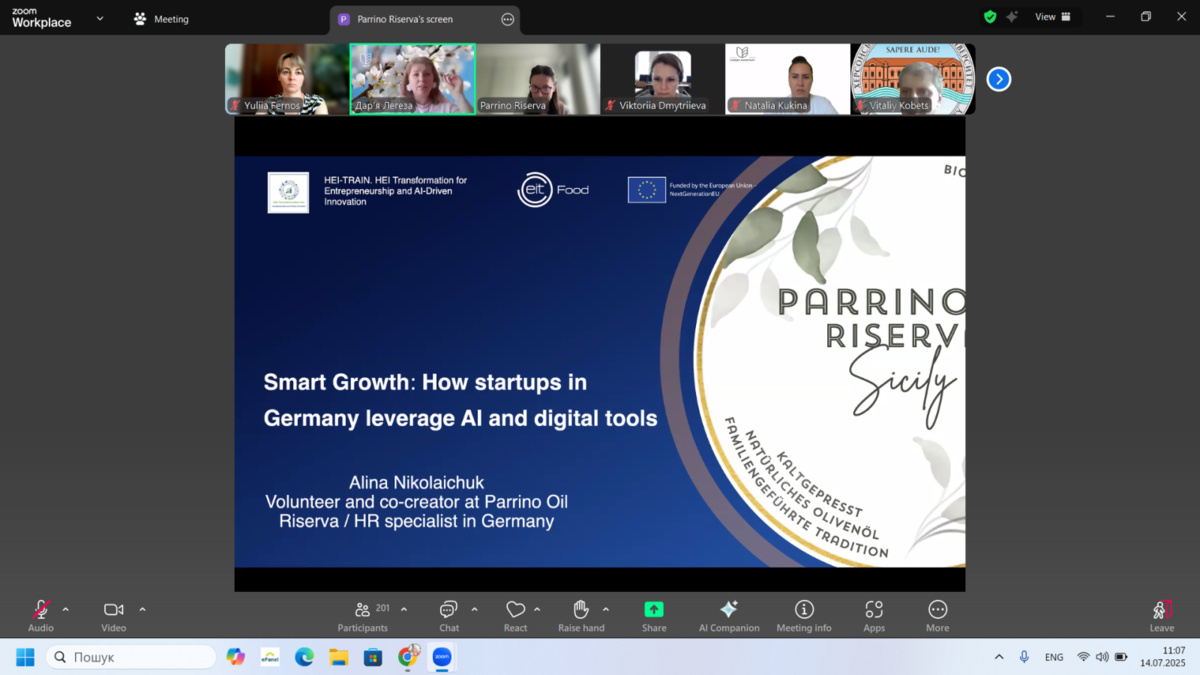The height and width of the screenshot is (675, 1200).
Task: Open the Windows Start menu
Action: click(x=25, y=657)
